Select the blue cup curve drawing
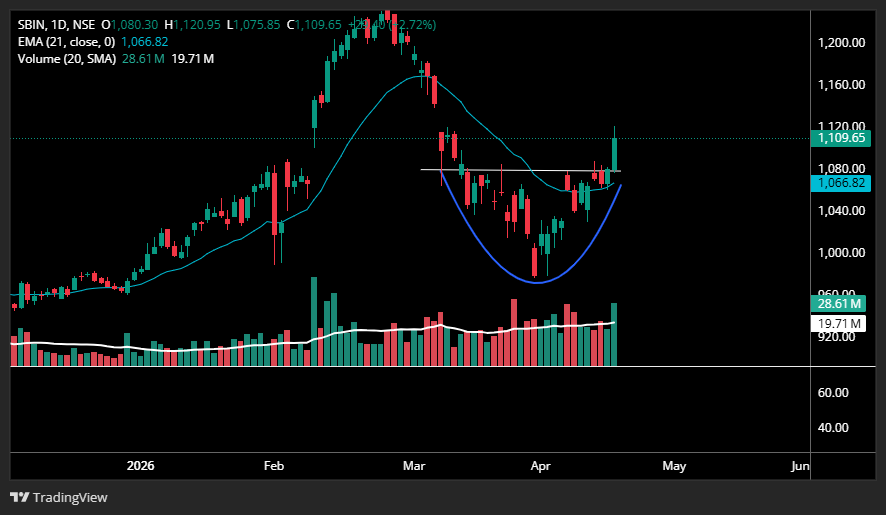Screen dimensions: 886x515 pos(537,282)
